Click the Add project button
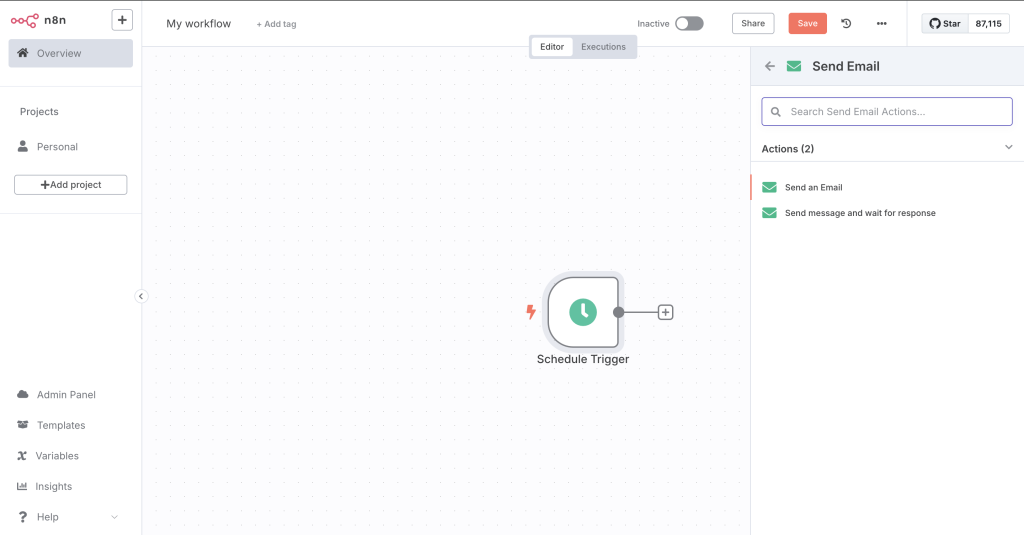1024x535 pixels. click(x=71, y=185)
